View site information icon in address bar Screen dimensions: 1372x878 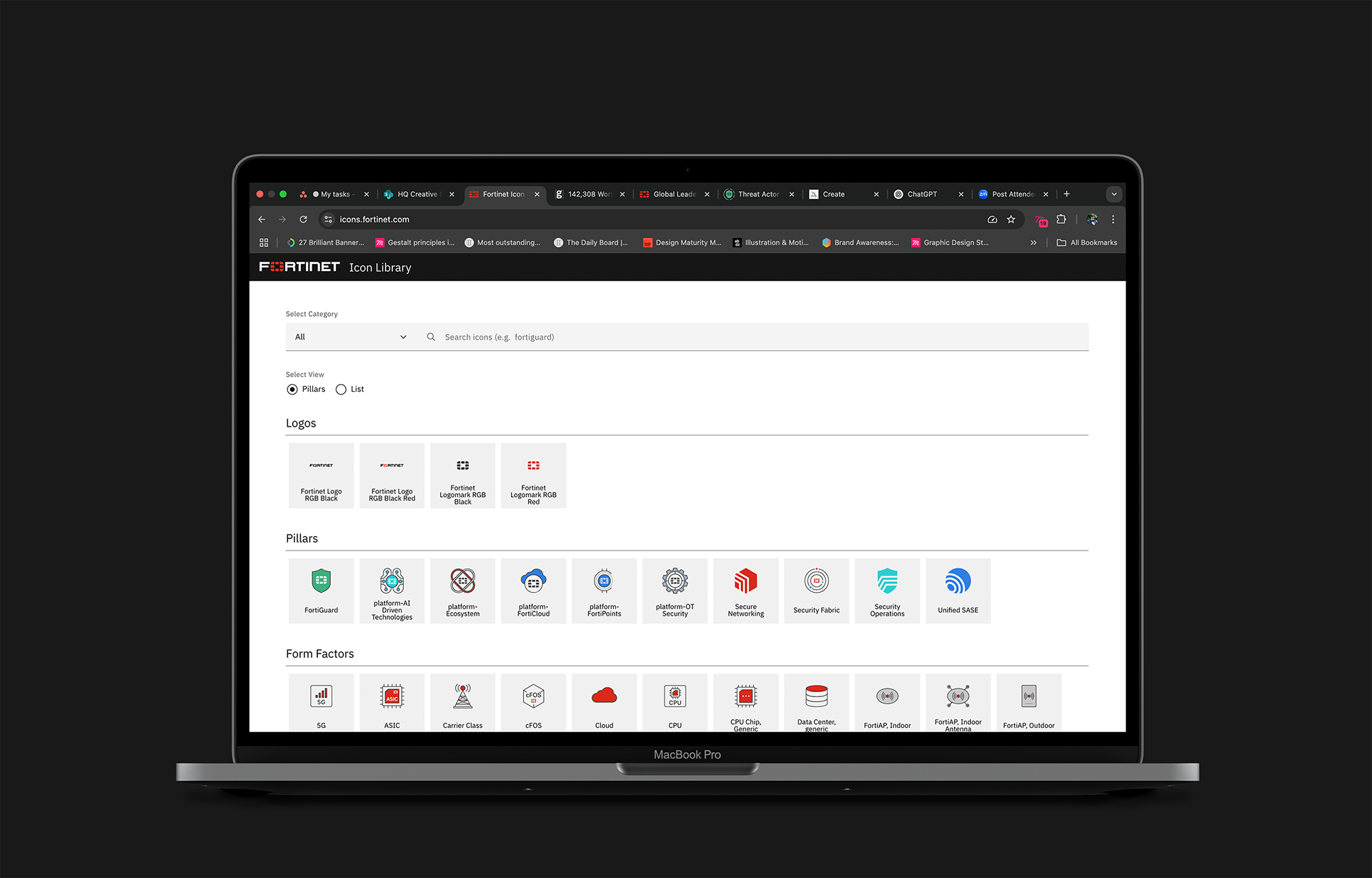tap(328, 219)
